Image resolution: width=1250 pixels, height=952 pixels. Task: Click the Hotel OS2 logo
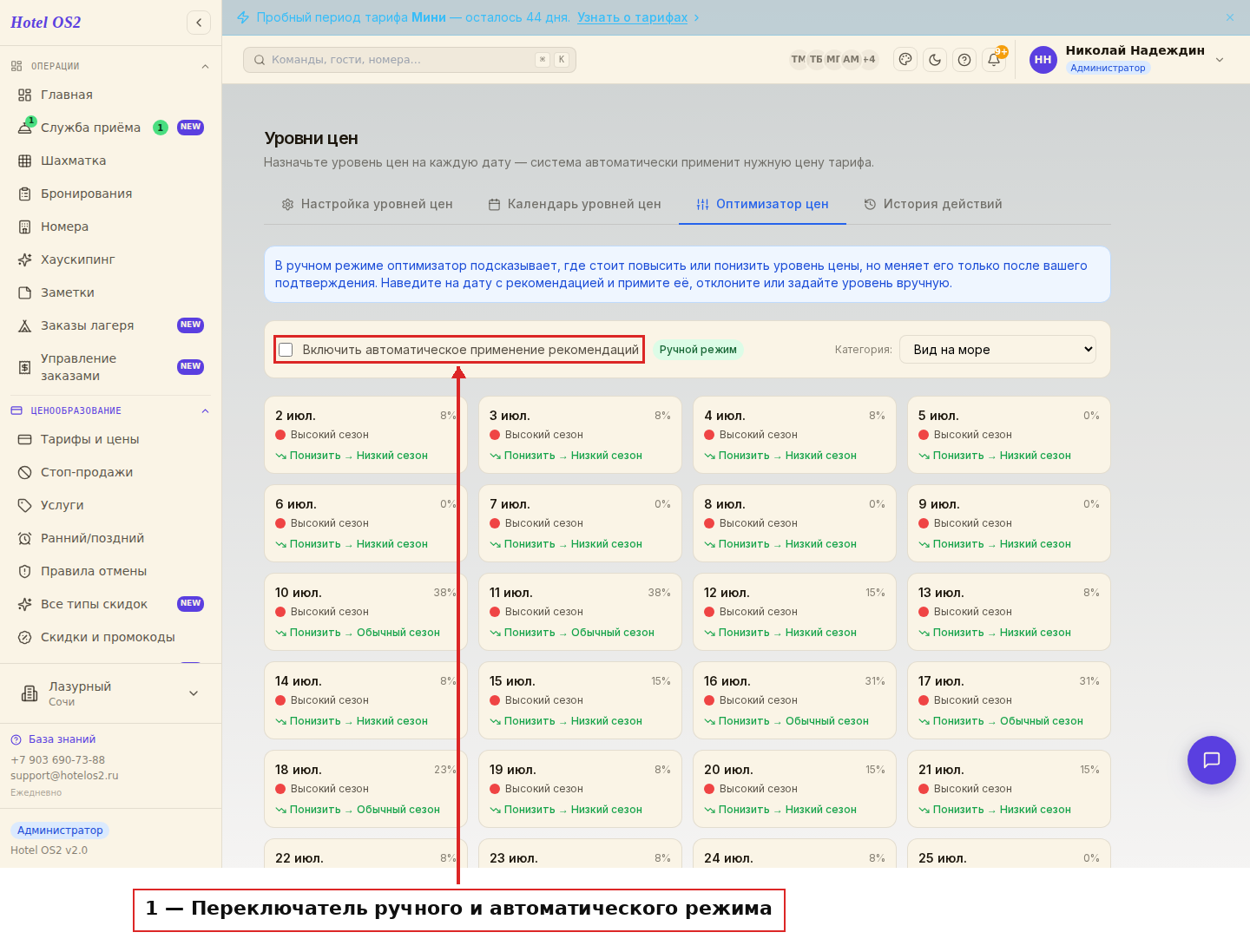pos(45,23)
